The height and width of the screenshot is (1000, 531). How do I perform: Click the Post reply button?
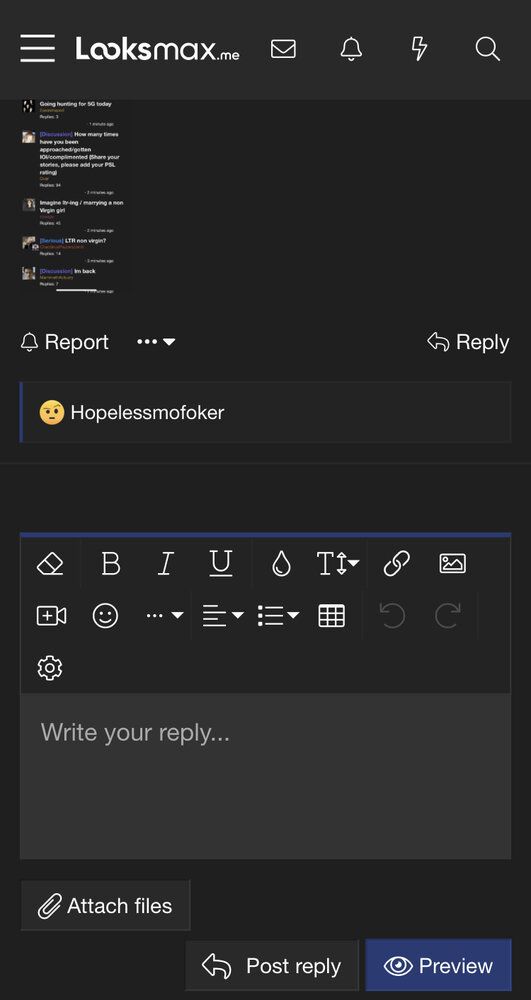[x=272, y=966]
